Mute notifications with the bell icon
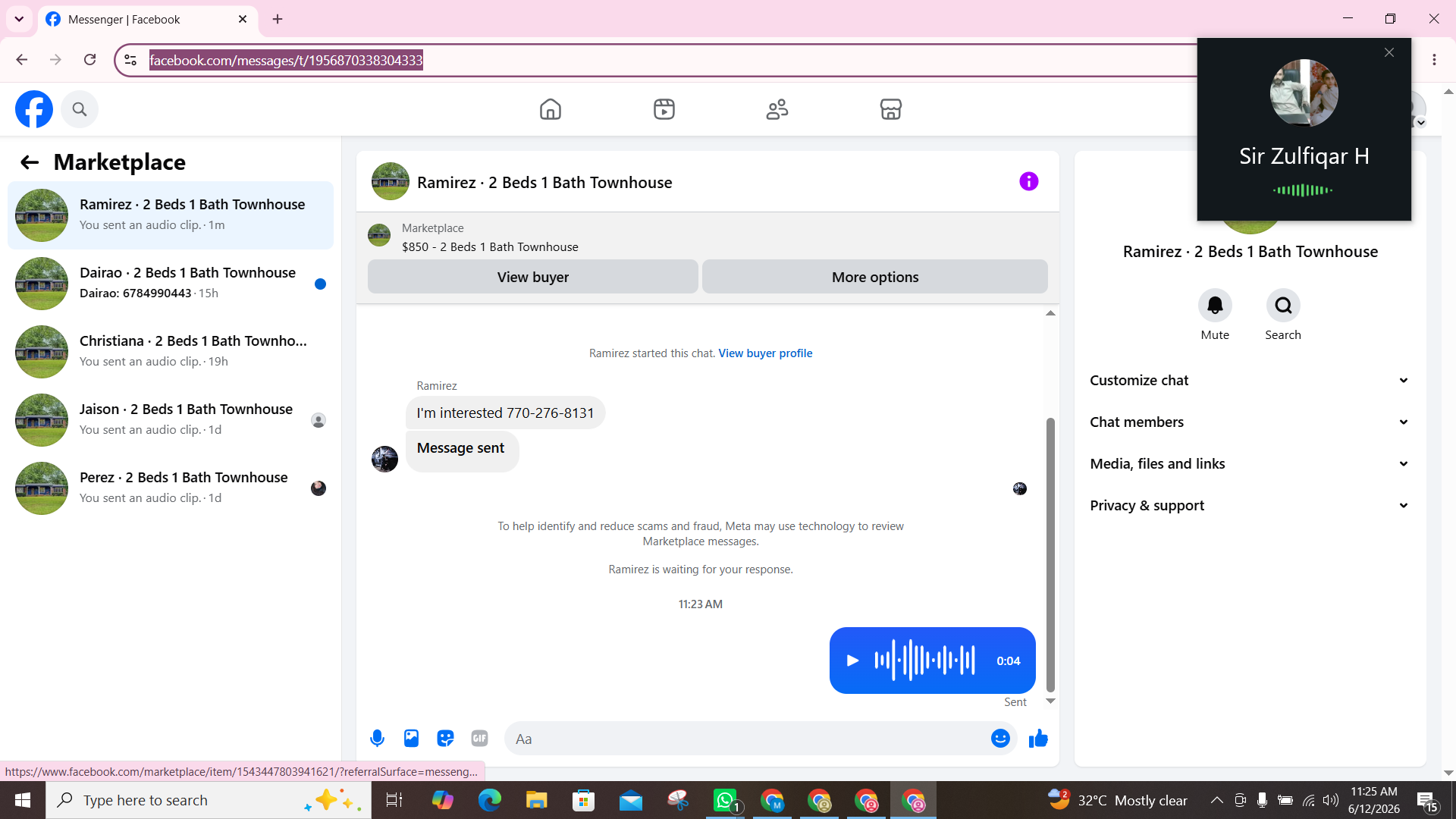The width and height of the screenshot is (1456, 819). pos(1215,306)
